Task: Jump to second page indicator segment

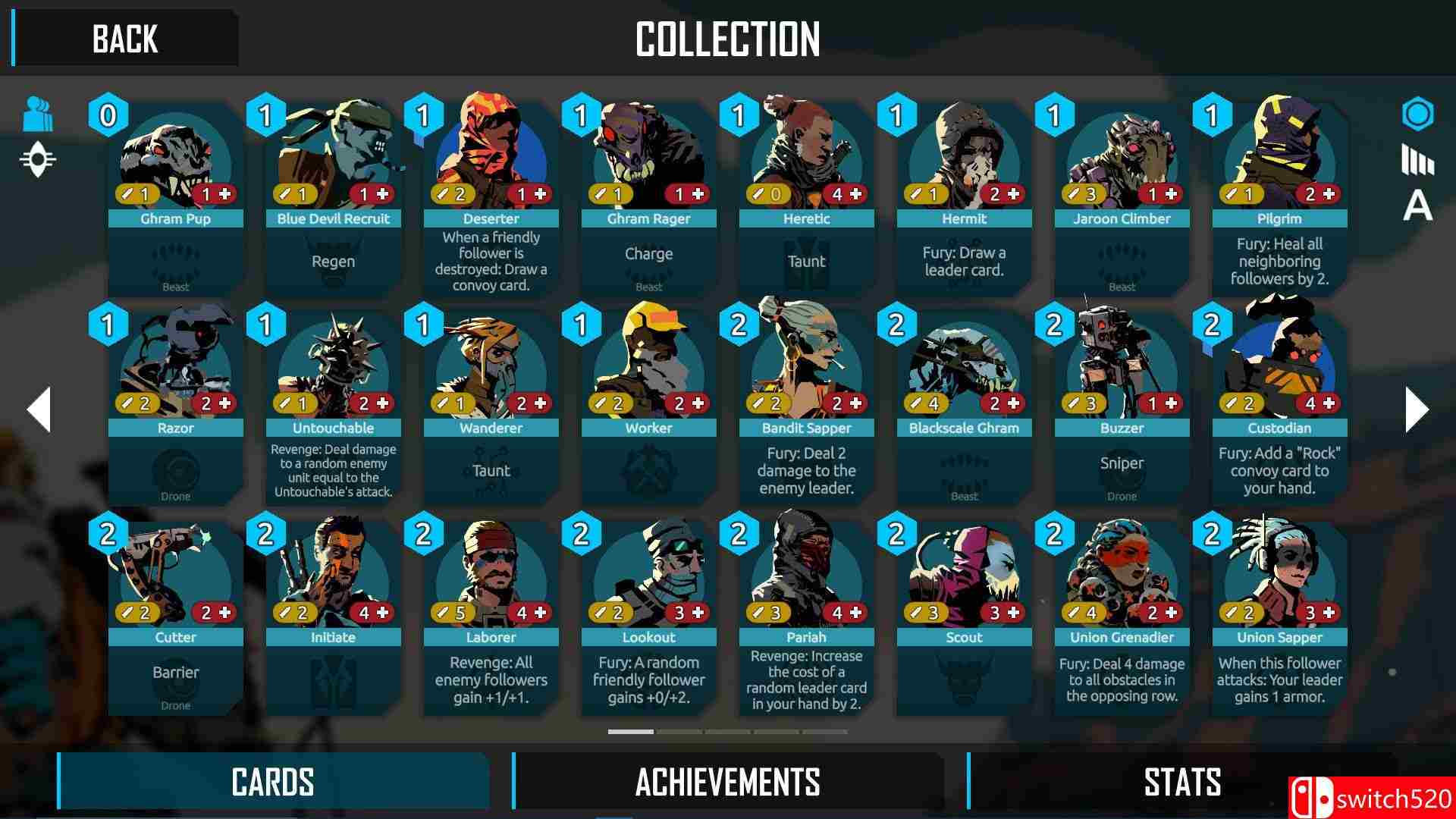Action: tap(679, 732)
